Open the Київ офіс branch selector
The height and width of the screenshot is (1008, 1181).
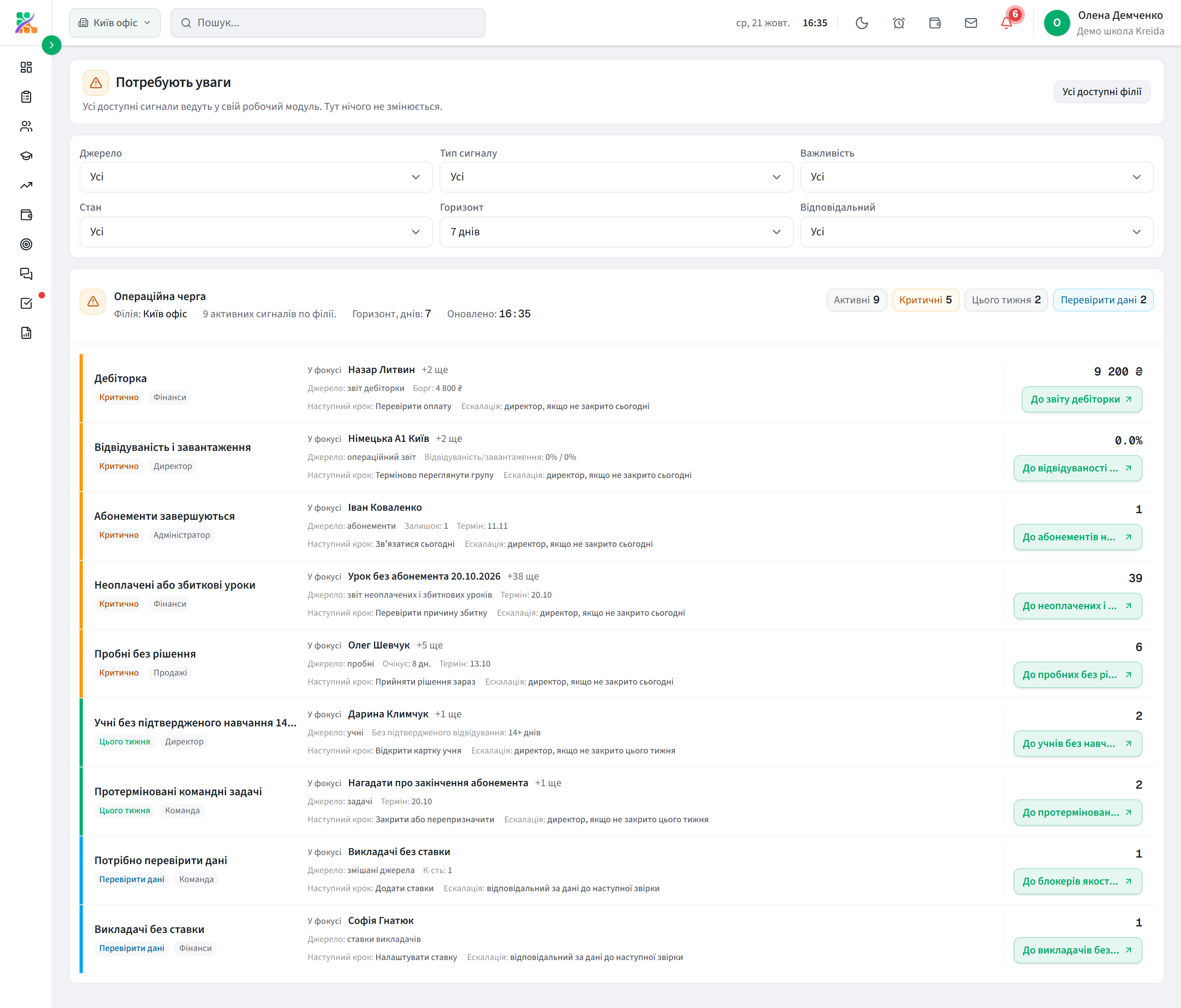pos(114,23)
